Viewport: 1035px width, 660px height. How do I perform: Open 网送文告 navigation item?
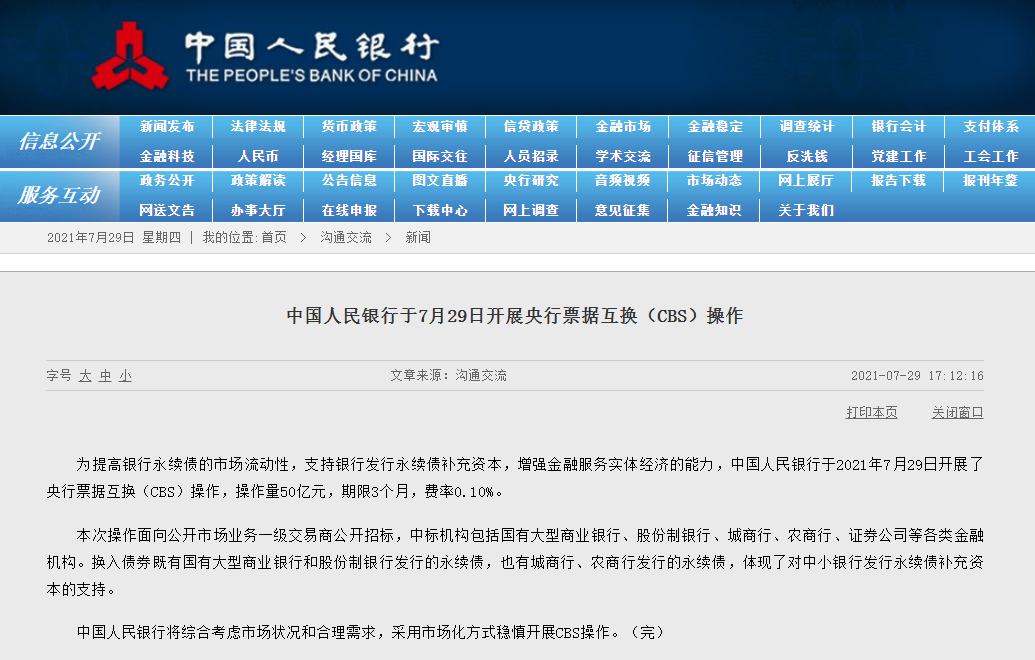click(167, 211)
